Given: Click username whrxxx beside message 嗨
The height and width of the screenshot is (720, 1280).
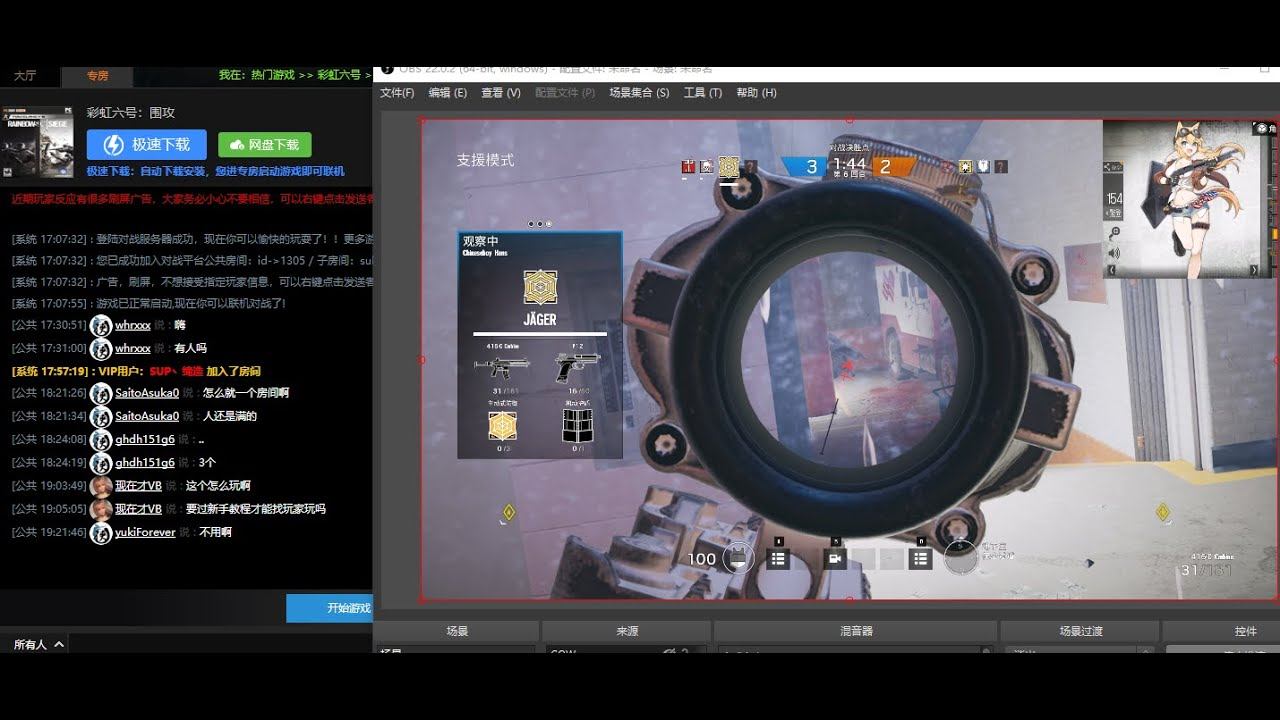Looking at the screenshot, I should (133, 325).
